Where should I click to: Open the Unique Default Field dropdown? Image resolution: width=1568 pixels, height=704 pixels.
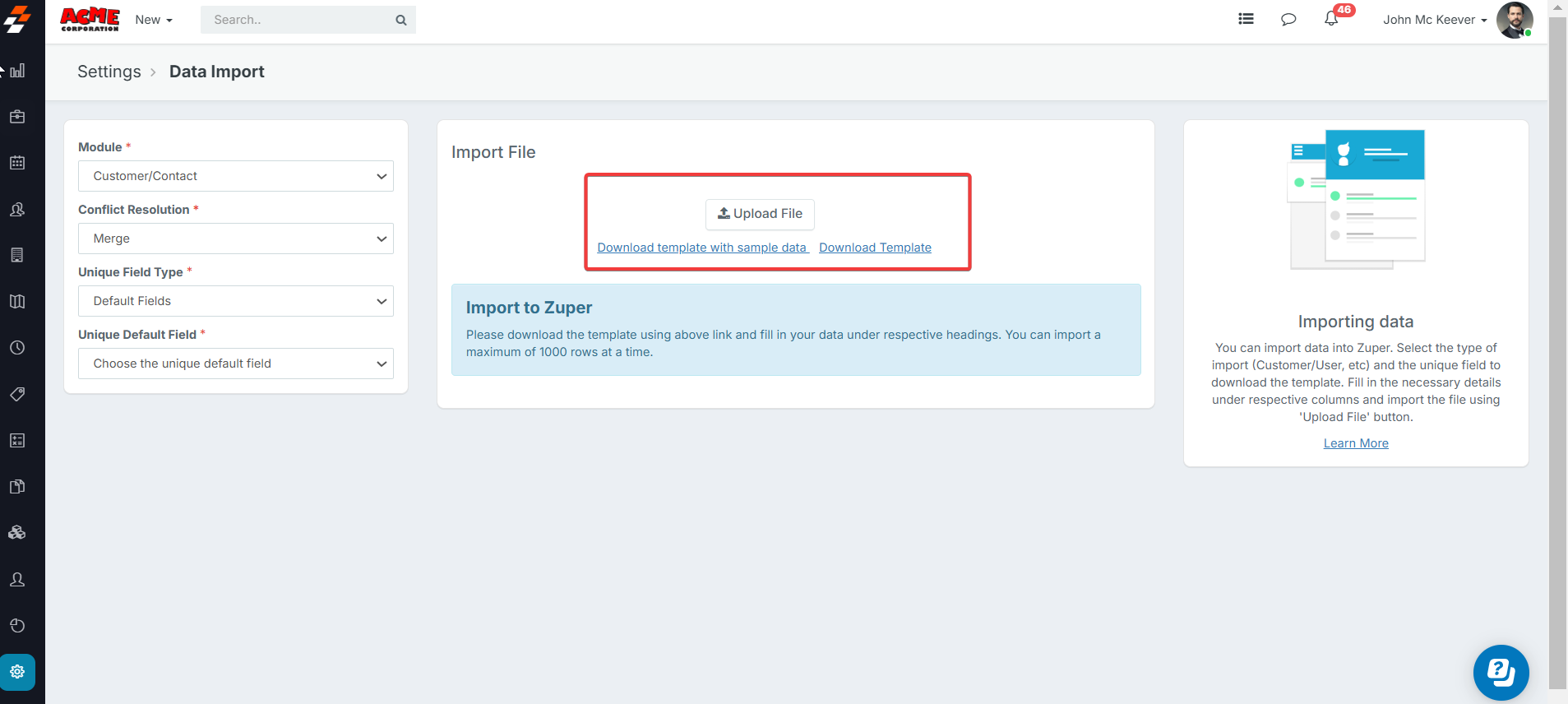[x=236, y=364]
